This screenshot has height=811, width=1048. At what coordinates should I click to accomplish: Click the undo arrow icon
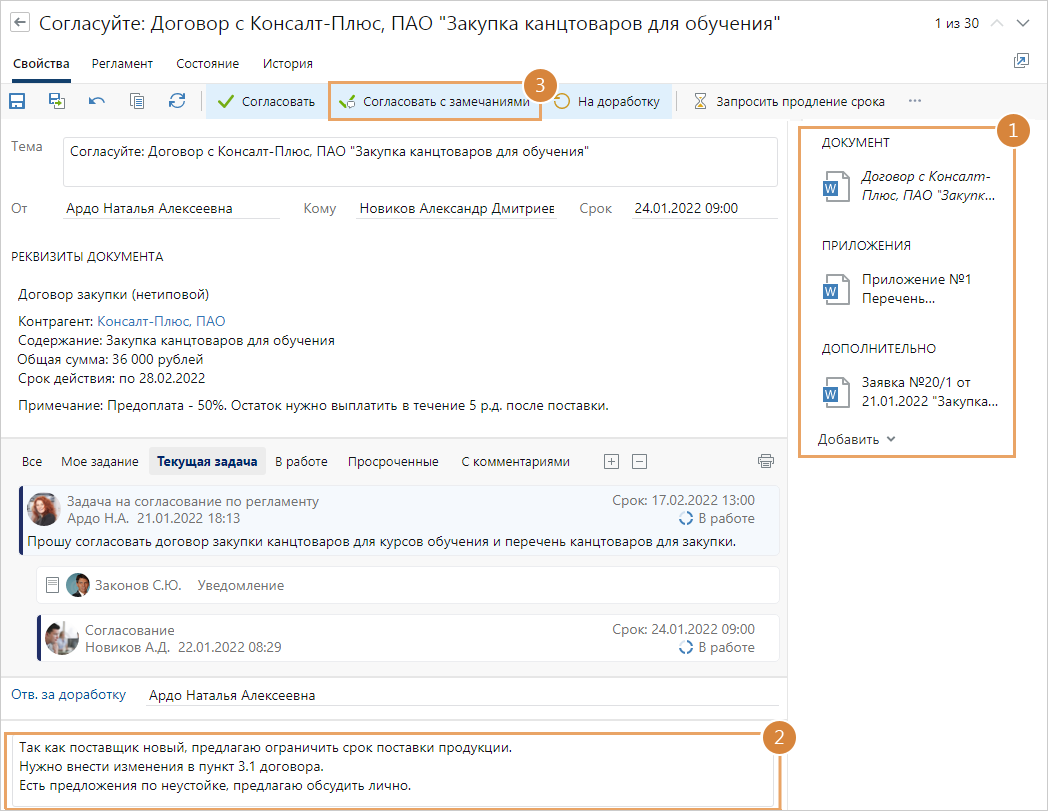[x=97, y=101]
